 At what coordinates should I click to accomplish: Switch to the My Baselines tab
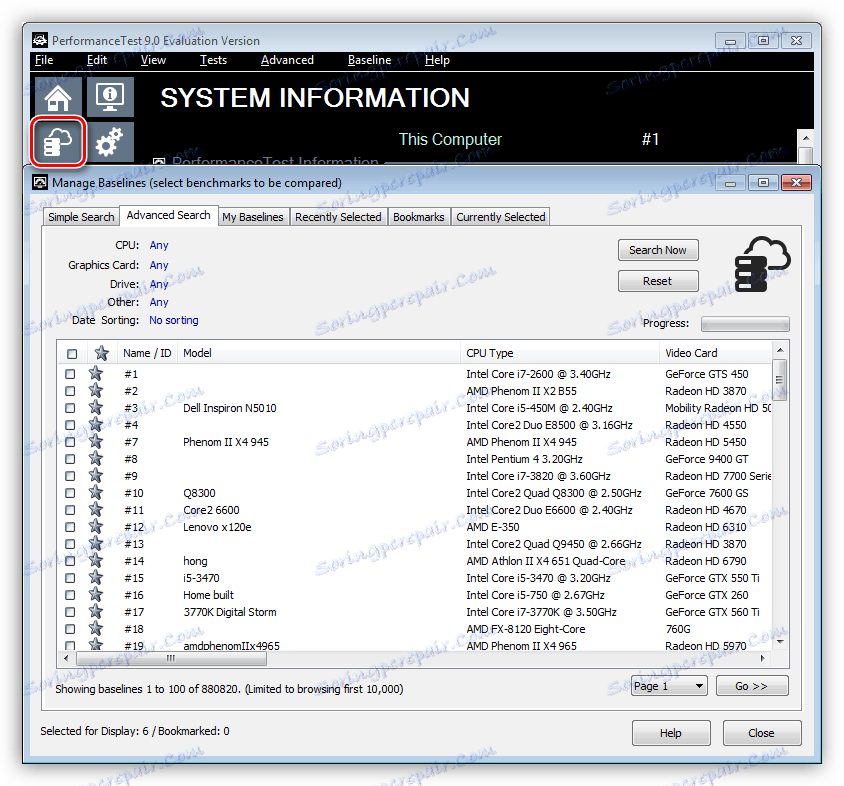point(253,217)
